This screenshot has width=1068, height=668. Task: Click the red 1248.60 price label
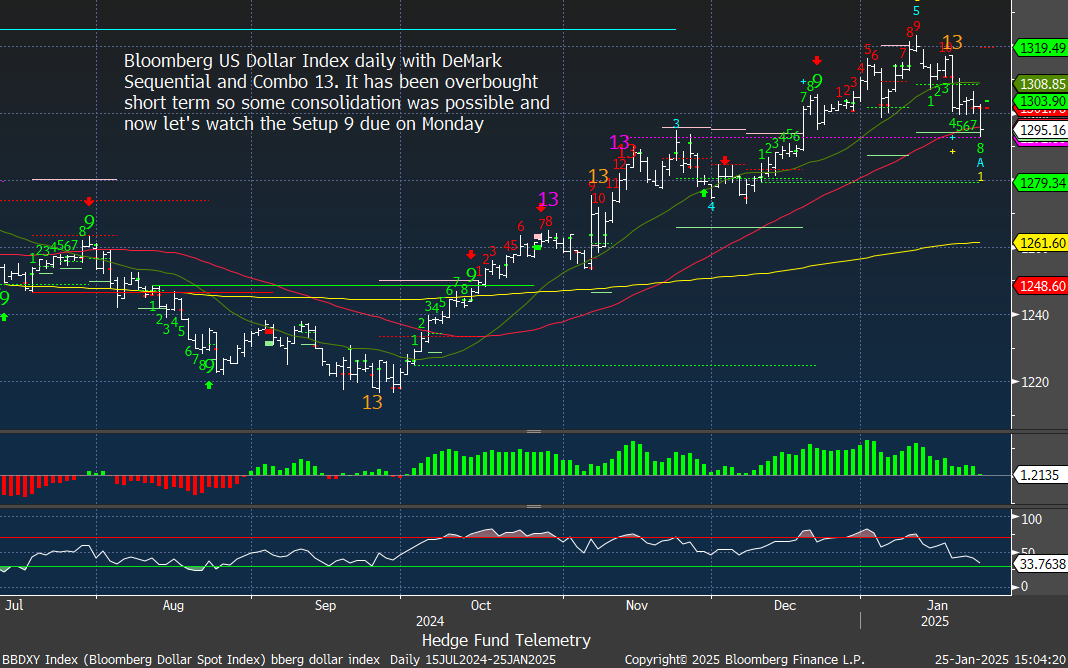coord(1041,286)
